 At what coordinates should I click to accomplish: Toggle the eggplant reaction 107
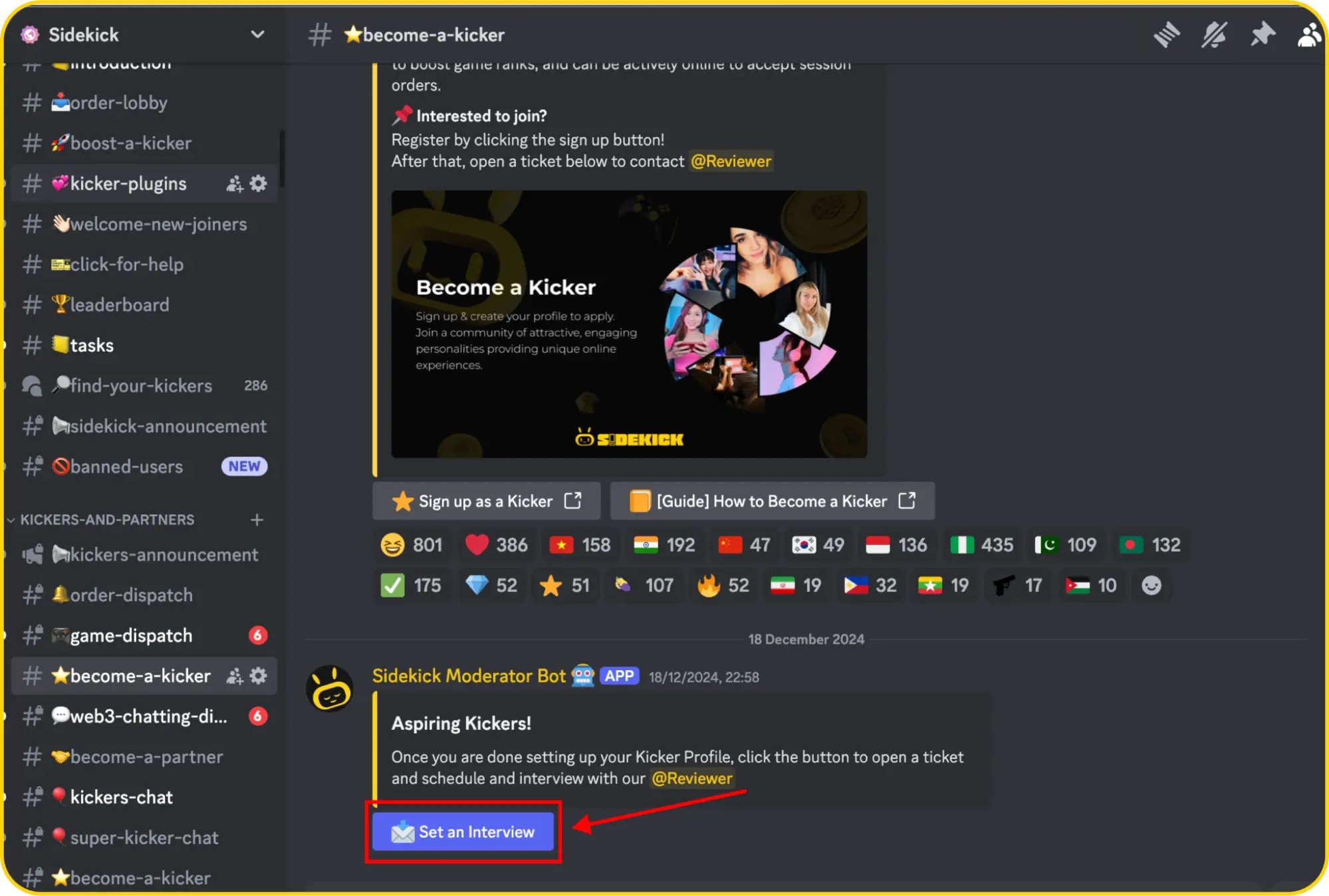(x=645, y=586)
